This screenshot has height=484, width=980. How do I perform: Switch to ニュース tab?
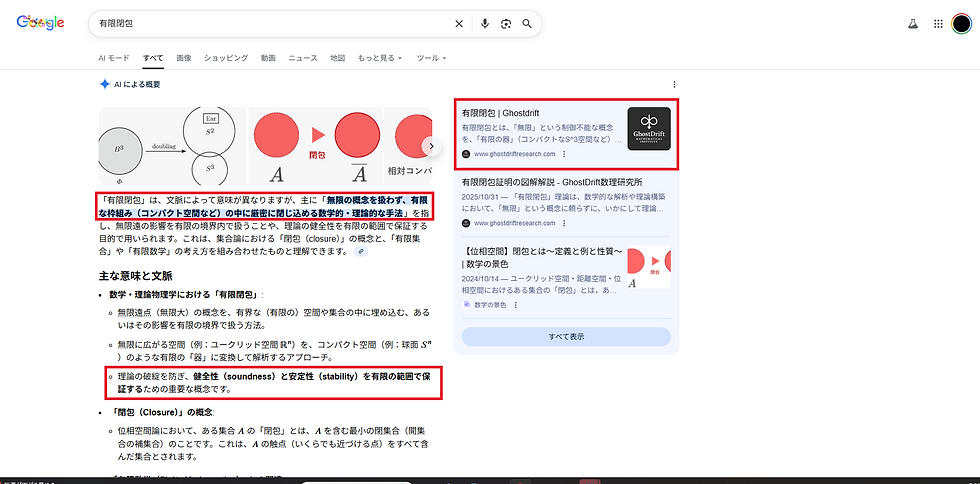pos(303,58)
